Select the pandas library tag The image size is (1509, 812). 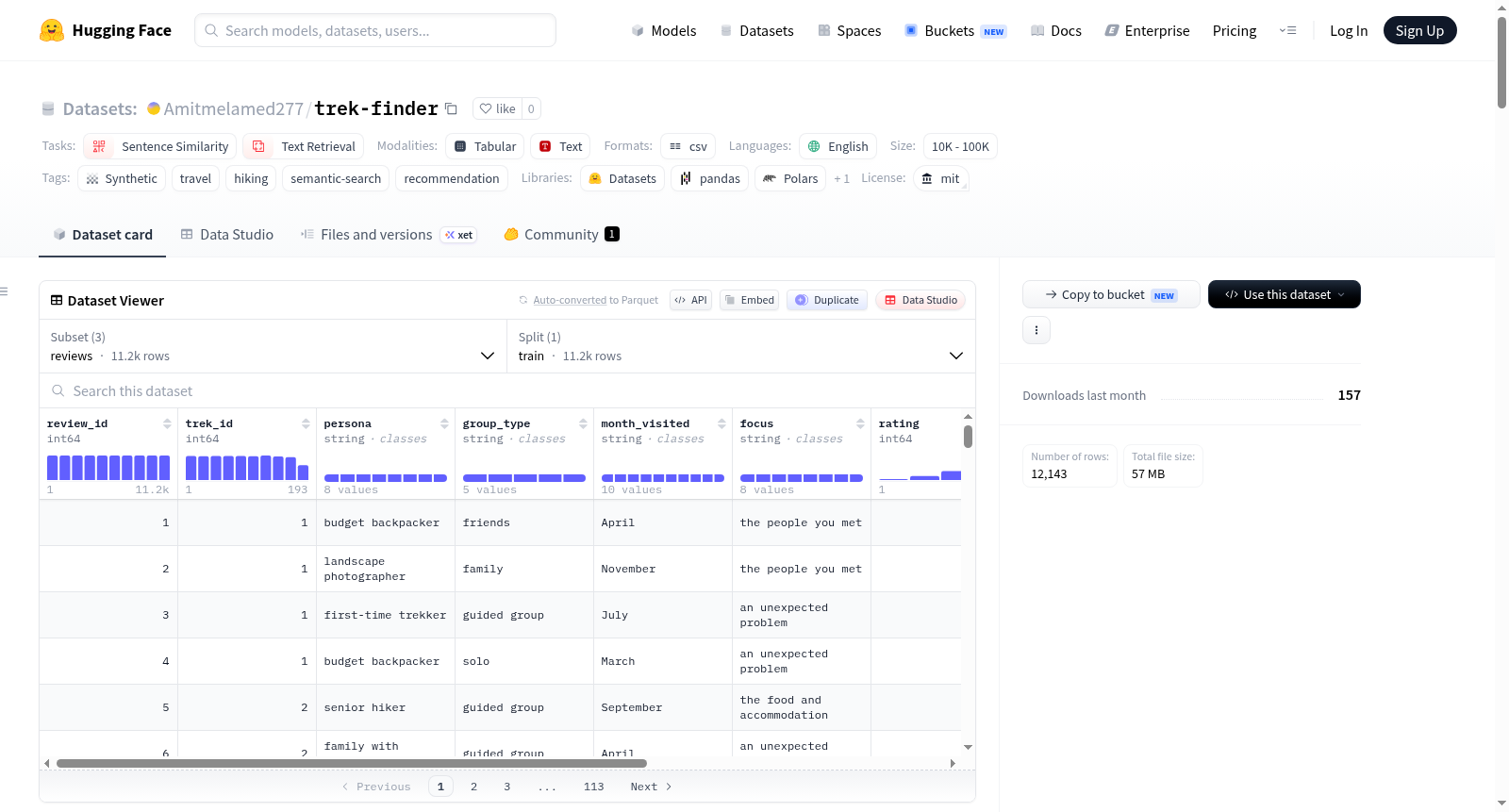(710, 178)
